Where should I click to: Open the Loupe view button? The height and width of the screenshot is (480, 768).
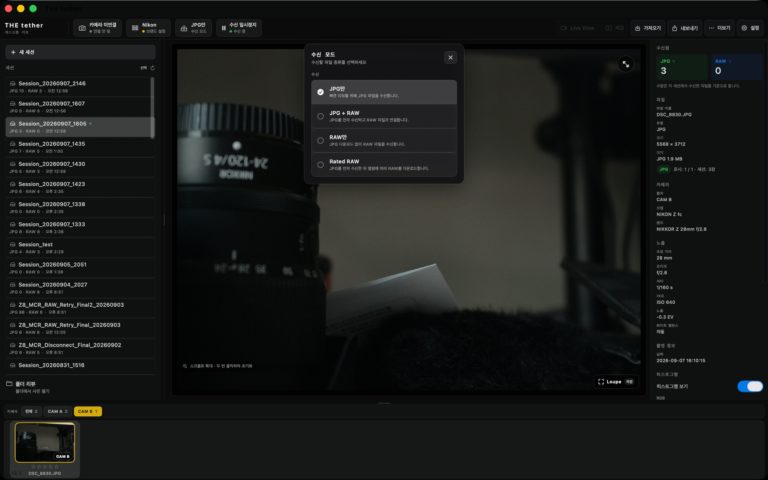(x=616, y=382)
